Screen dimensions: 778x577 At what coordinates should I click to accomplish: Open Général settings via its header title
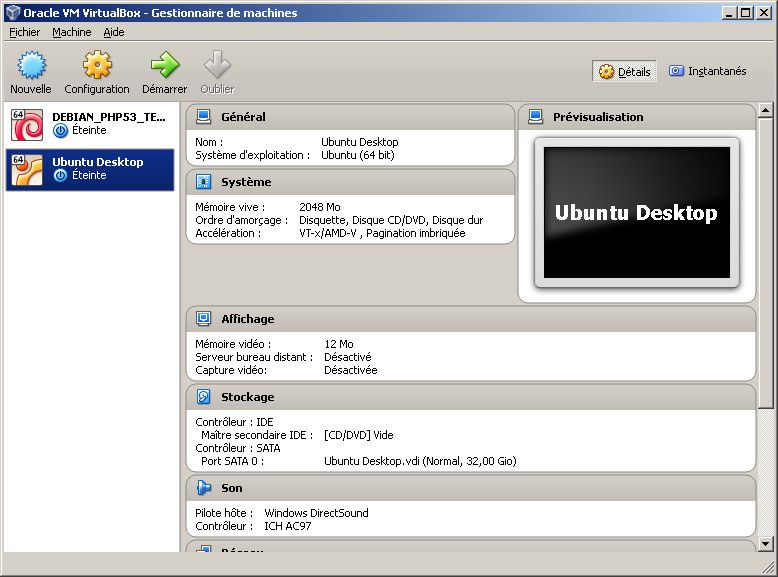243,117
